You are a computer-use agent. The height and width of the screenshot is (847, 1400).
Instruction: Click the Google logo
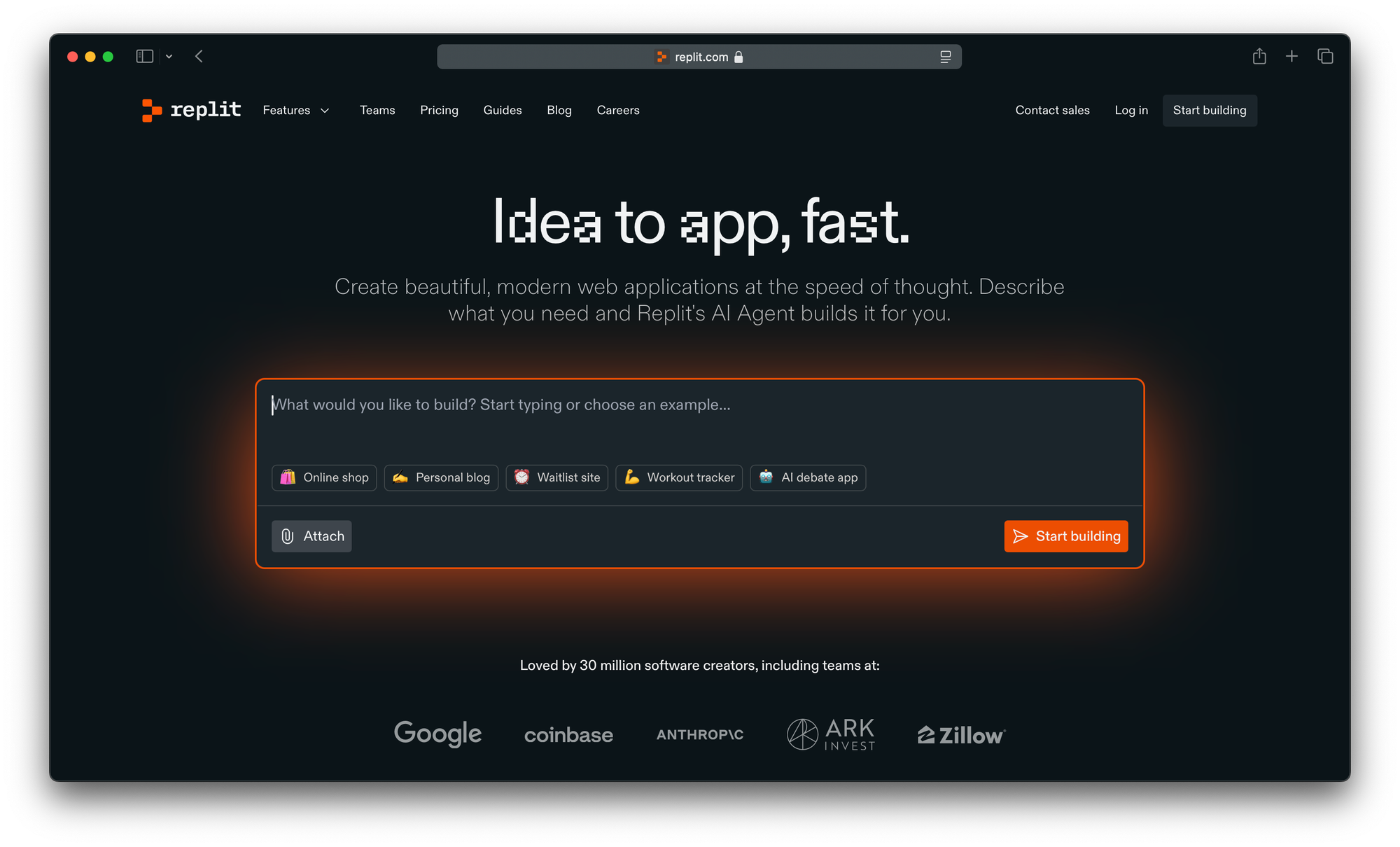[437, 734]
